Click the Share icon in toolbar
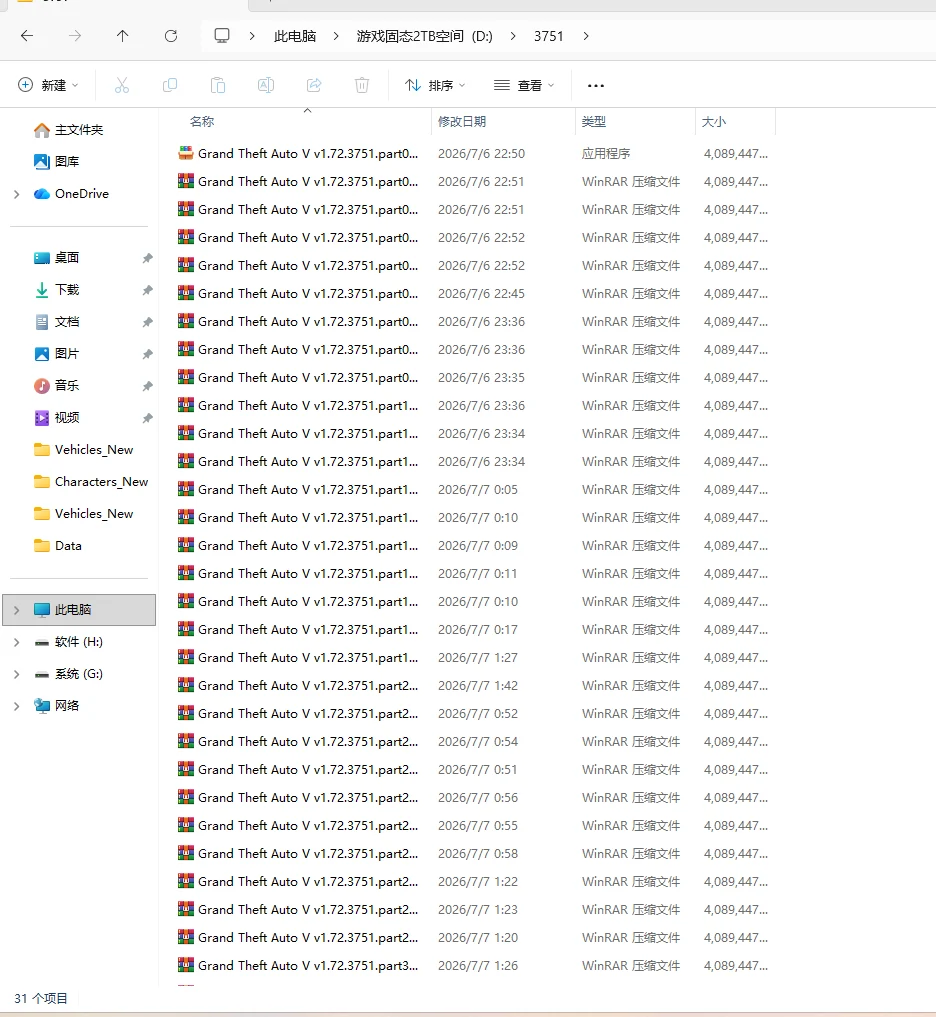 [314, 85]
